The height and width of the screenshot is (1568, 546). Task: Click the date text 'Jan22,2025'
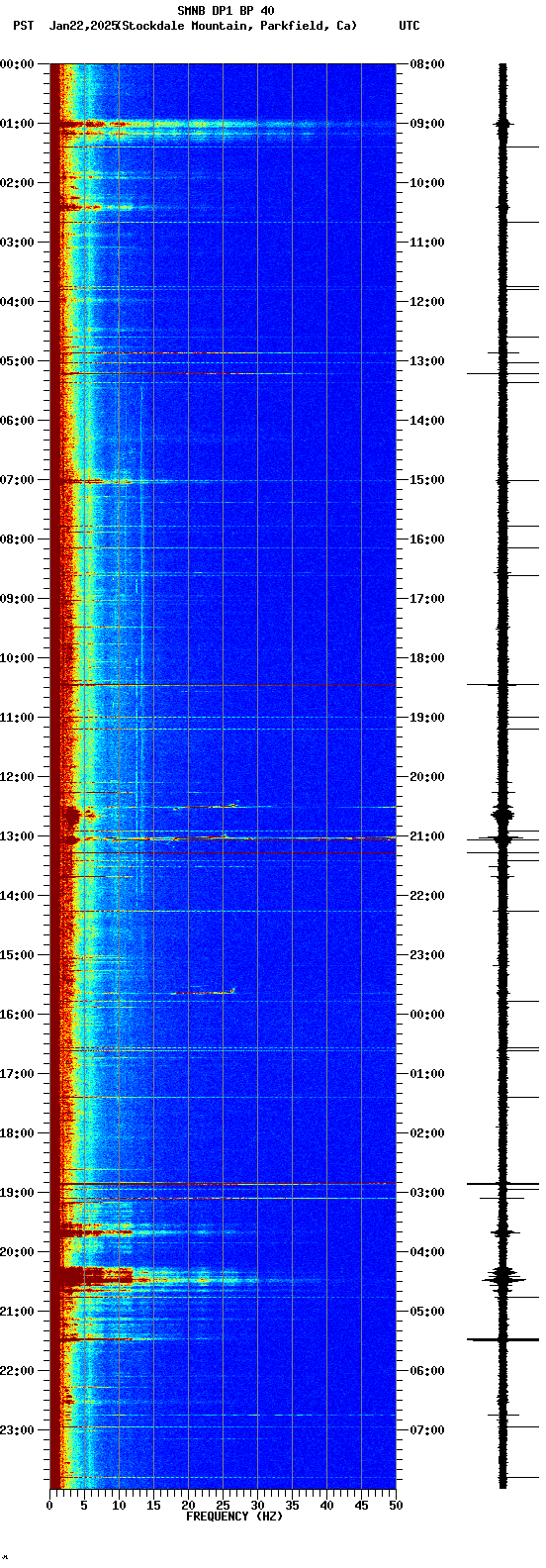pyautogui.click(x=82, y=26)
